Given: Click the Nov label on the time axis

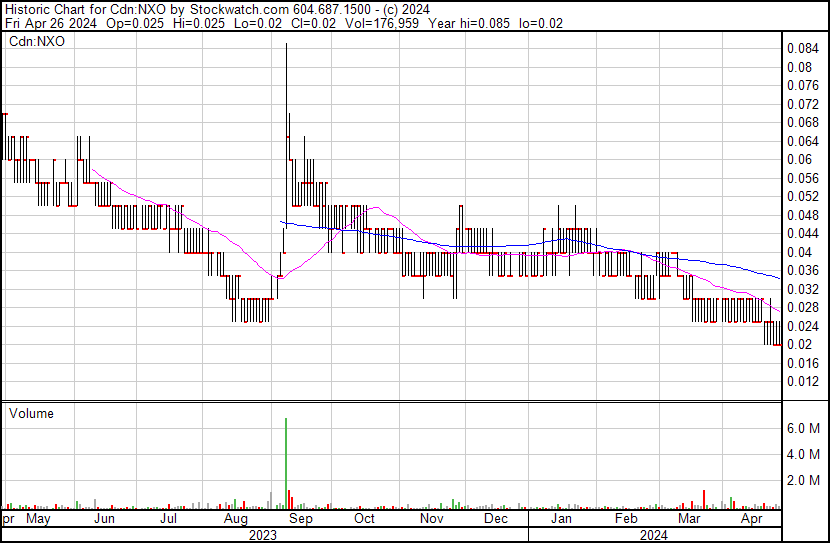Looking at the screenshot, I should pos(431,519).
